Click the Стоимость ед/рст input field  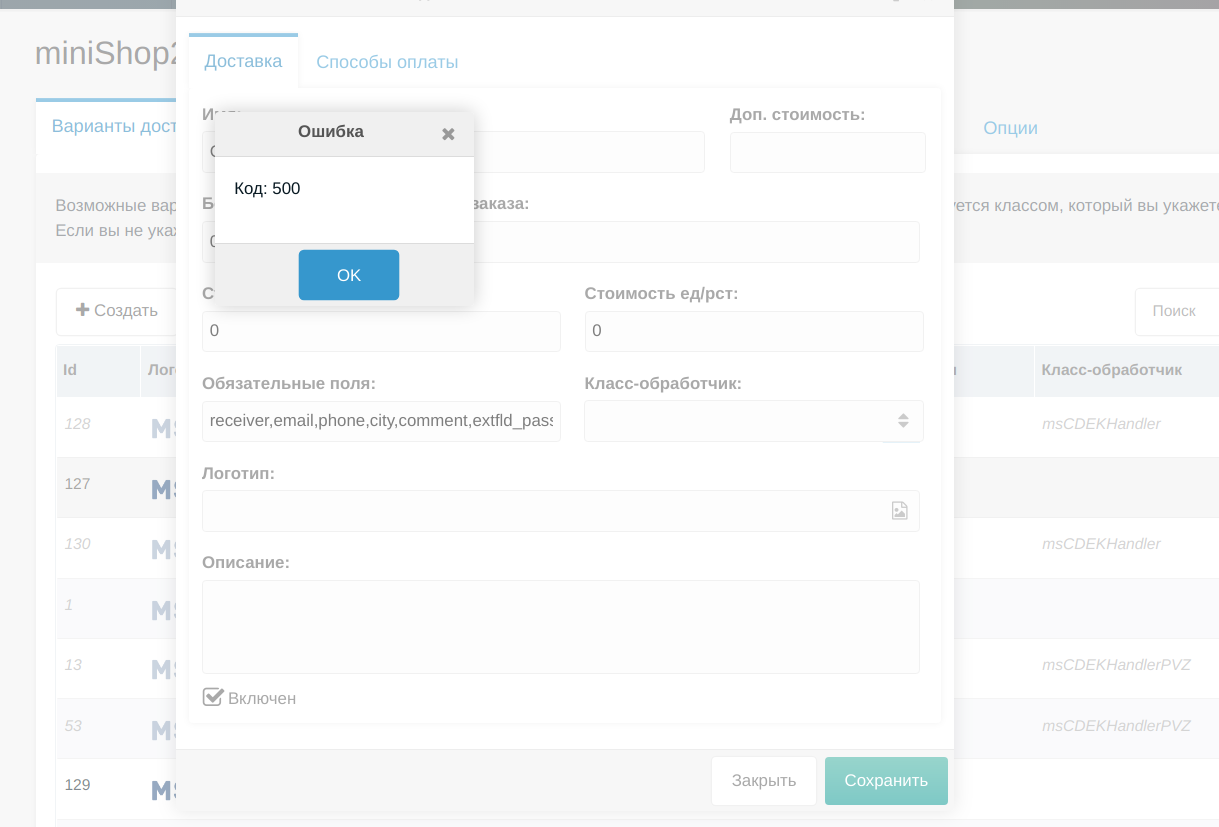(753, 331)
